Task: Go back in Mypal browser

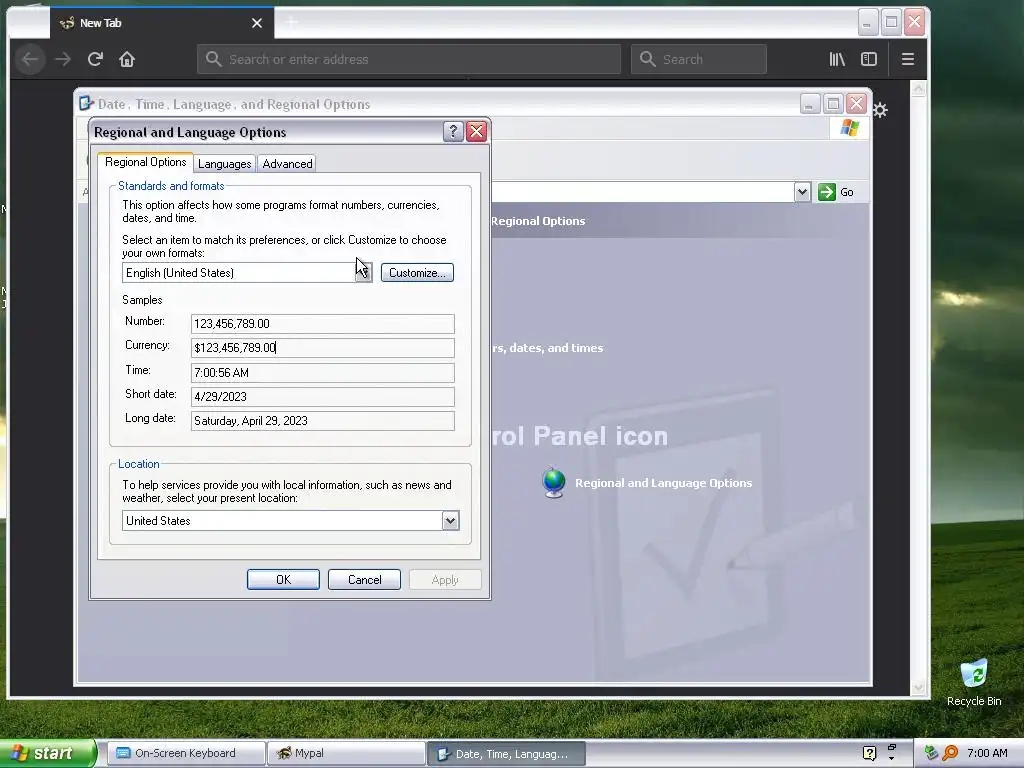Action: coord(30,59)
